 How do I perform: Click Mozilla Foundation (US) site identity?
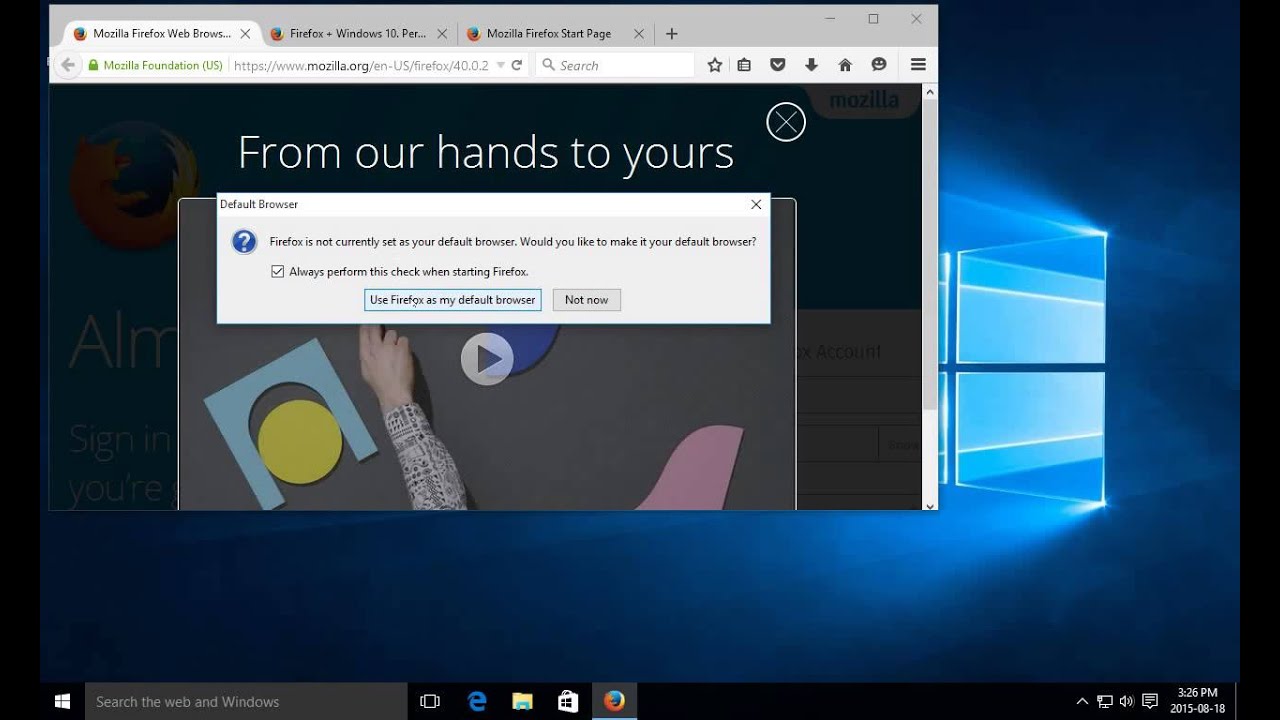156,65
